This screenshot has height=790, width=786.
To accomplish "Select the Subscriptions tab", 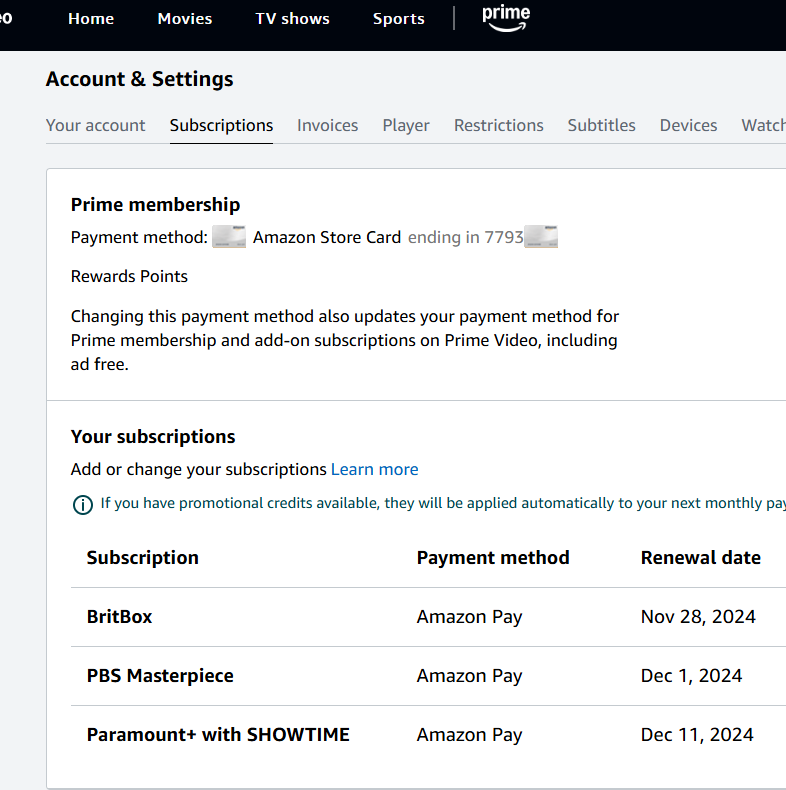I will [x=221, y=125].
